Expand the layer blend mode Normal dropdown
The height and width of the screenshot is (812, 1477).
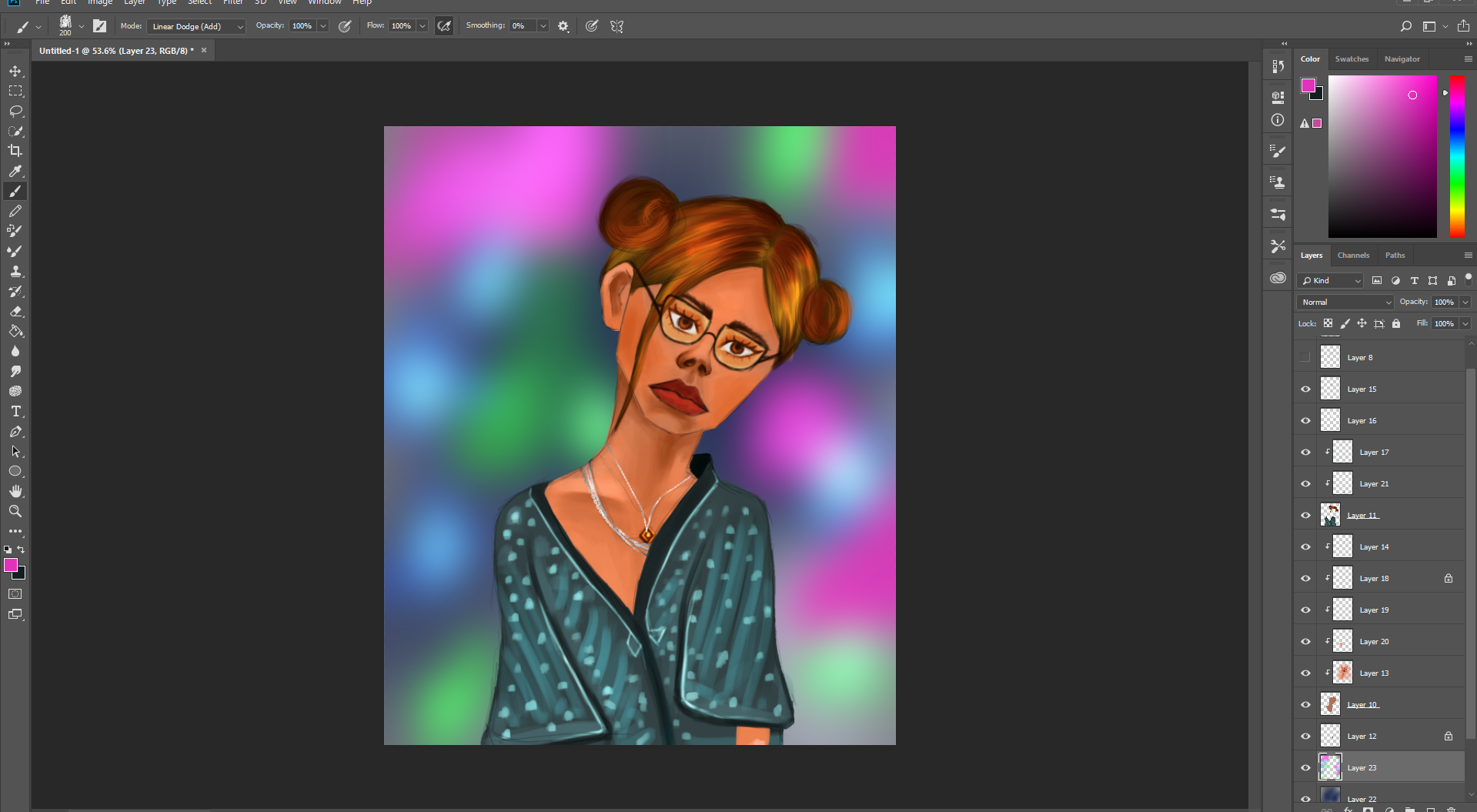(x=1346, y=302)
